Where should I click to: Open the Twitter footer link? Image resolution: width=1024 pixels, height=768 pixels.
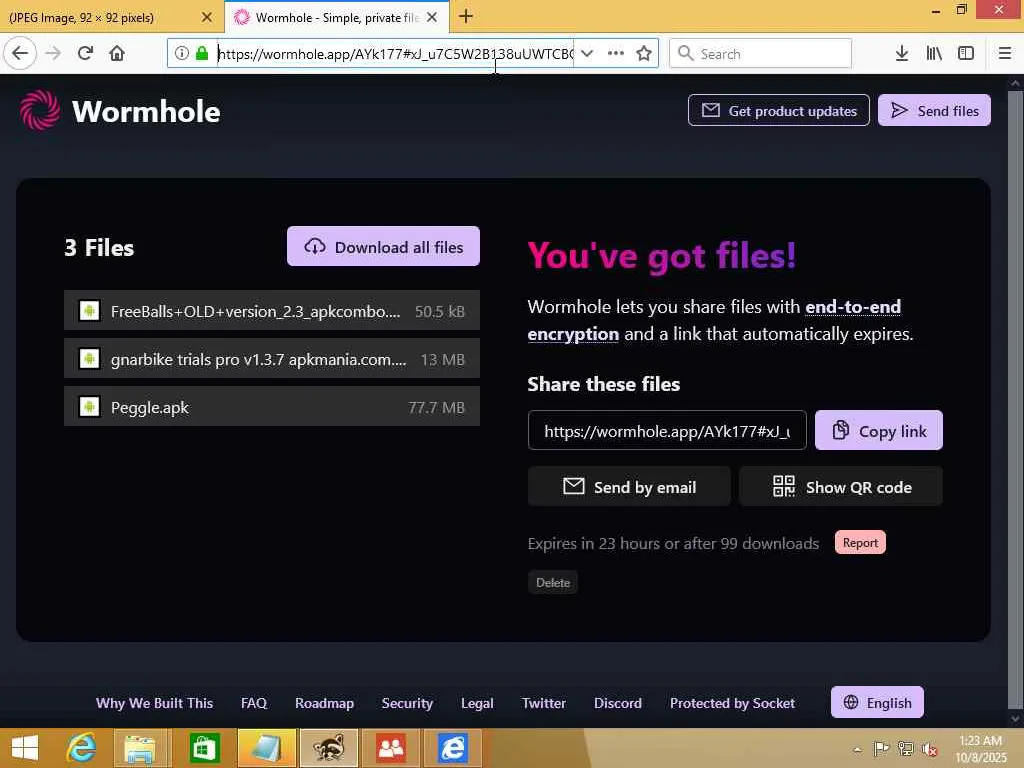tap(543, 703)
